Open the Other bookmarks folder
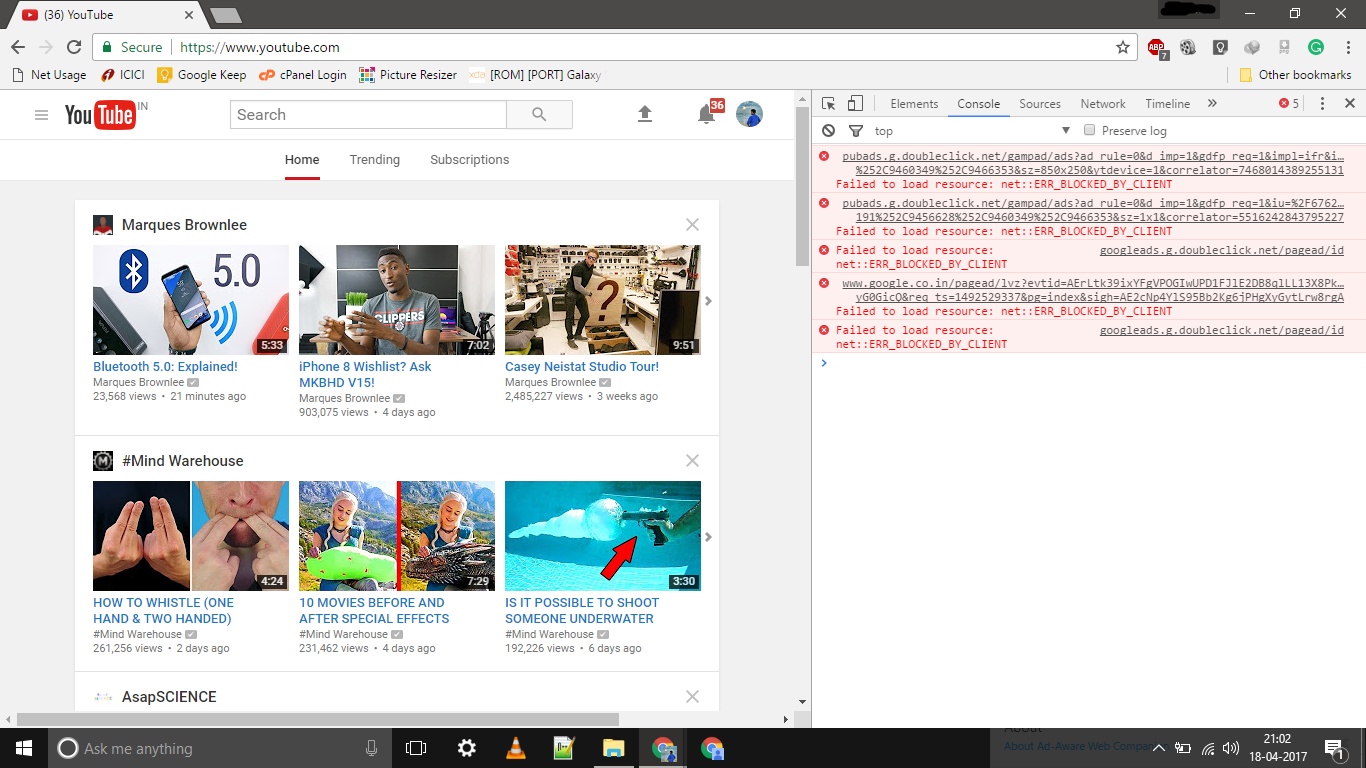This screenshot has height=768, width=1366. [1295, 75]
